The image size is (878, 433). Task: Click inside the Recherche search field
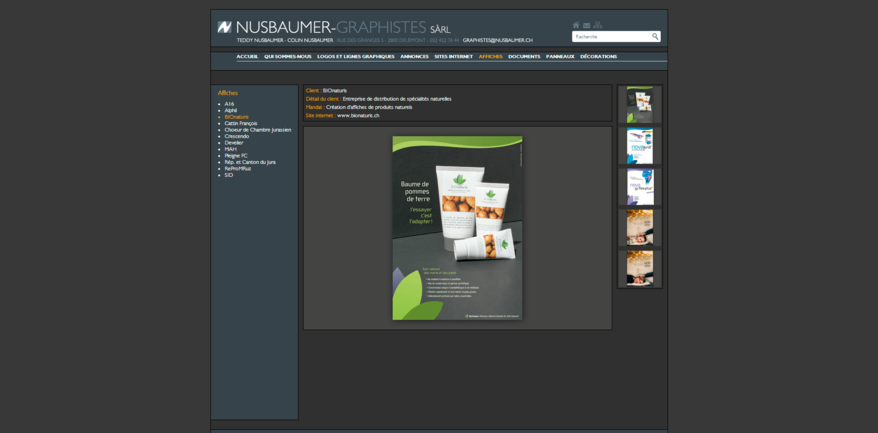click(610, 36)
